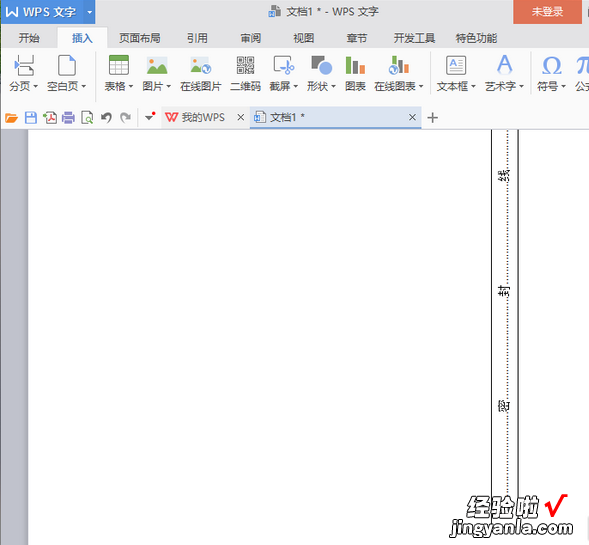Open the 章节 ribbon tab
The image size is (589, 545).
356,38
